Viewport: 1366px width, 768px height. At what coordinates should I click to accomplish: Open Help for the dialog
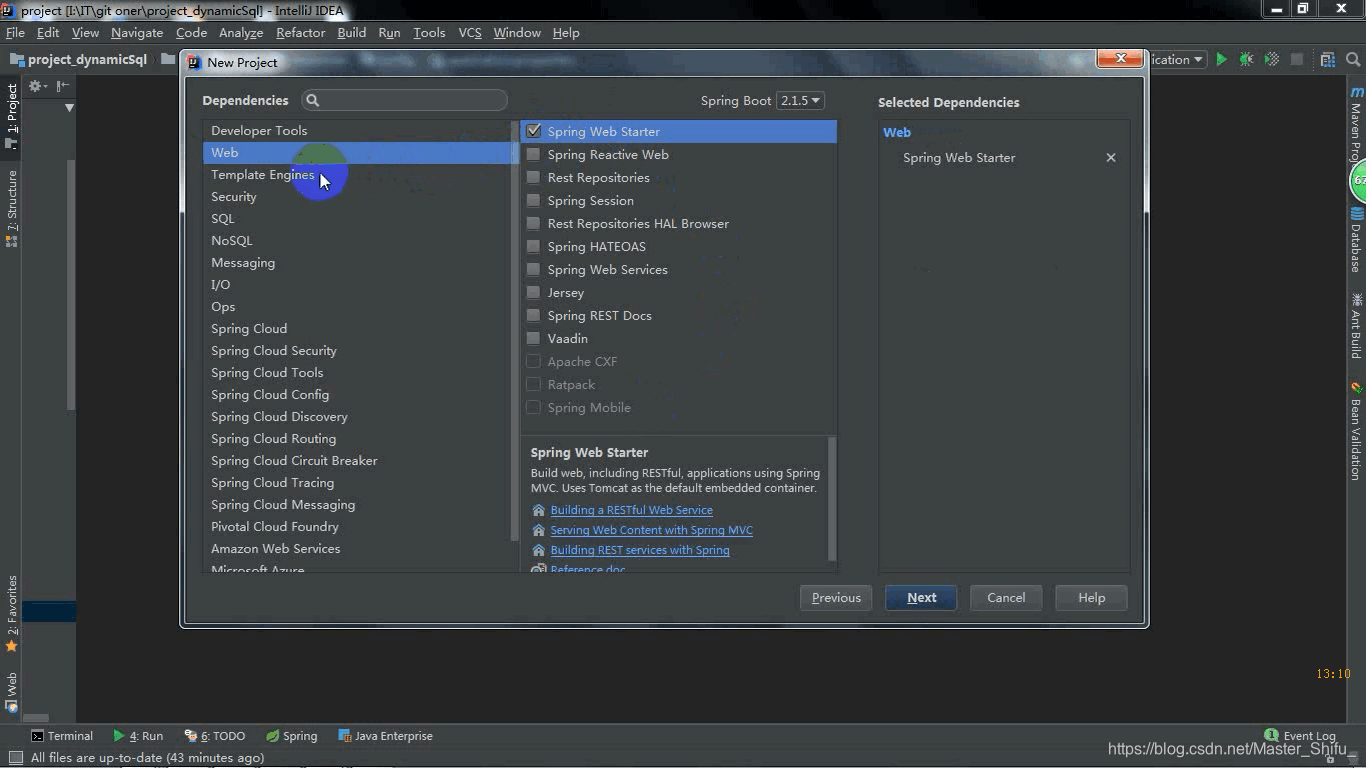pyautogui.click(x=1091, y=598)
